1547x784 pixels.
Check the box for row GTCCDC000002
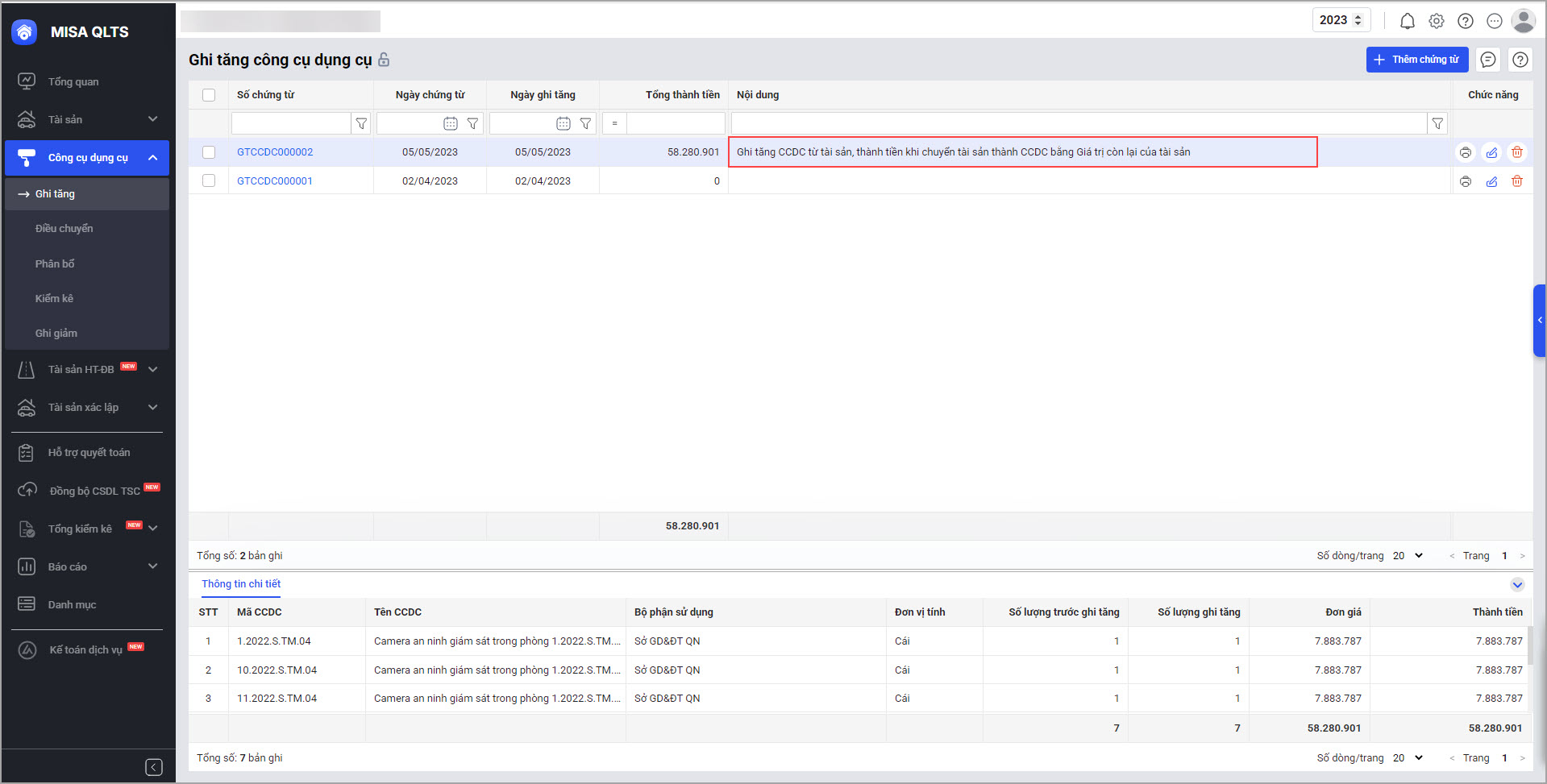[209, 152]
